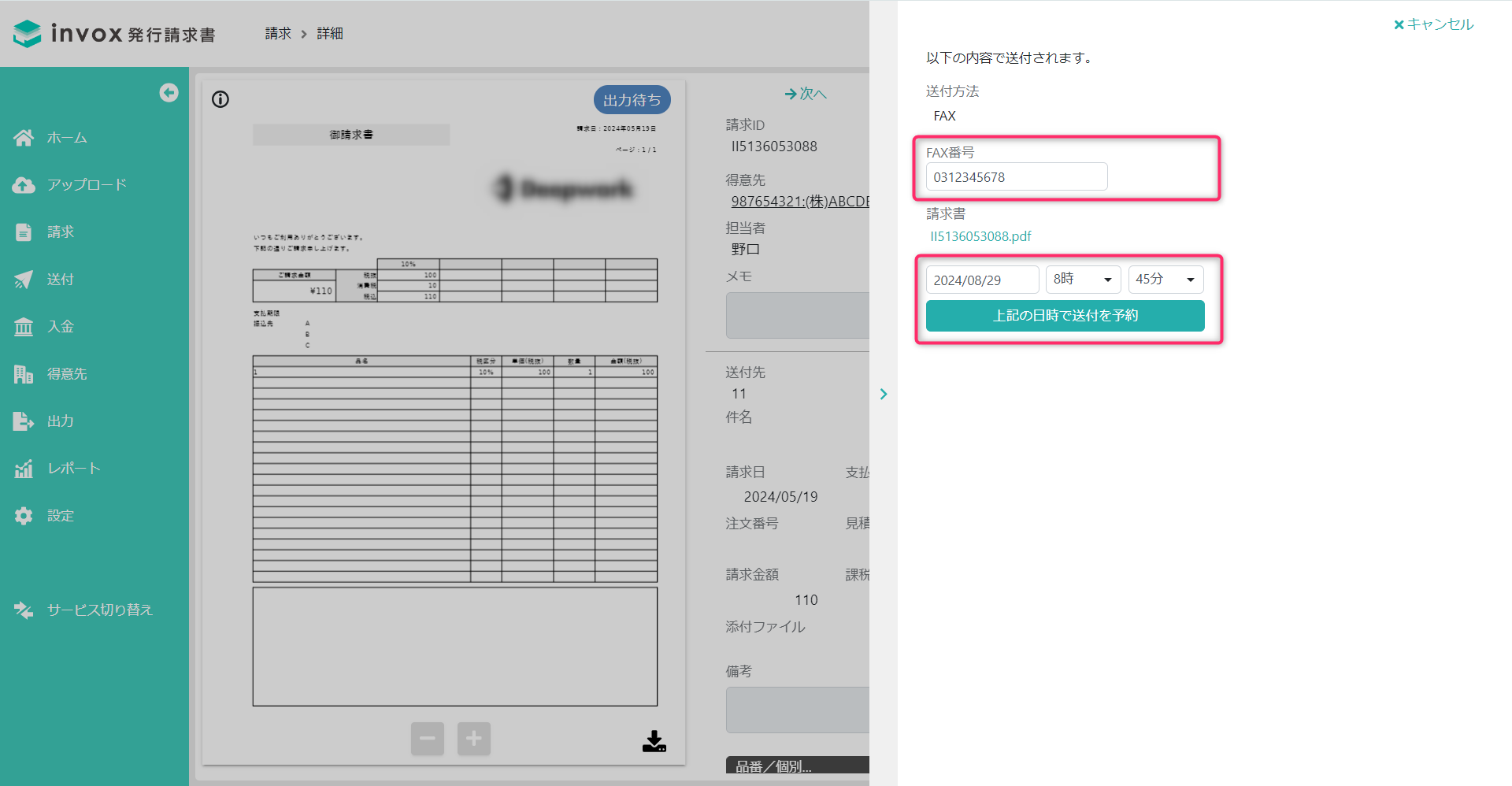The image size is (1512, 786).
Task: Open the 45分 minute dropdown
Action: pos(1165,279)
